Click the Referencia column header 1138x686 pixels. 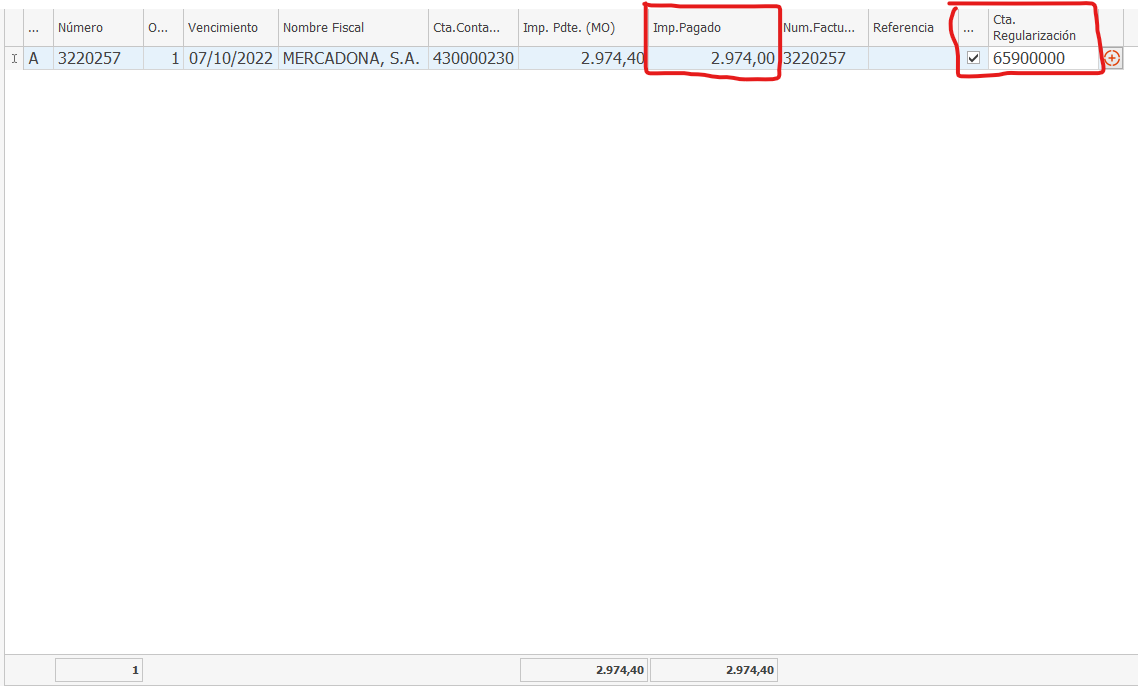click(x=912, y=28)
